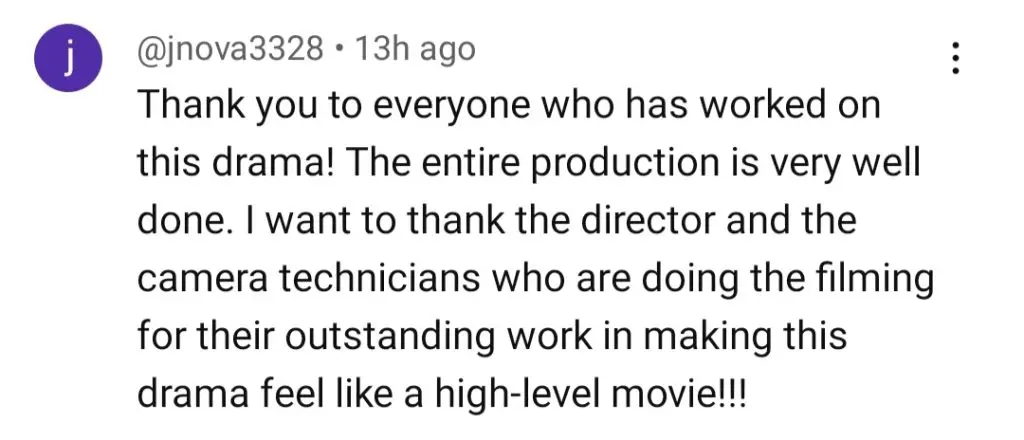Click the line starting 'this drama! The entire'
1024x440 pixels.
528,164
